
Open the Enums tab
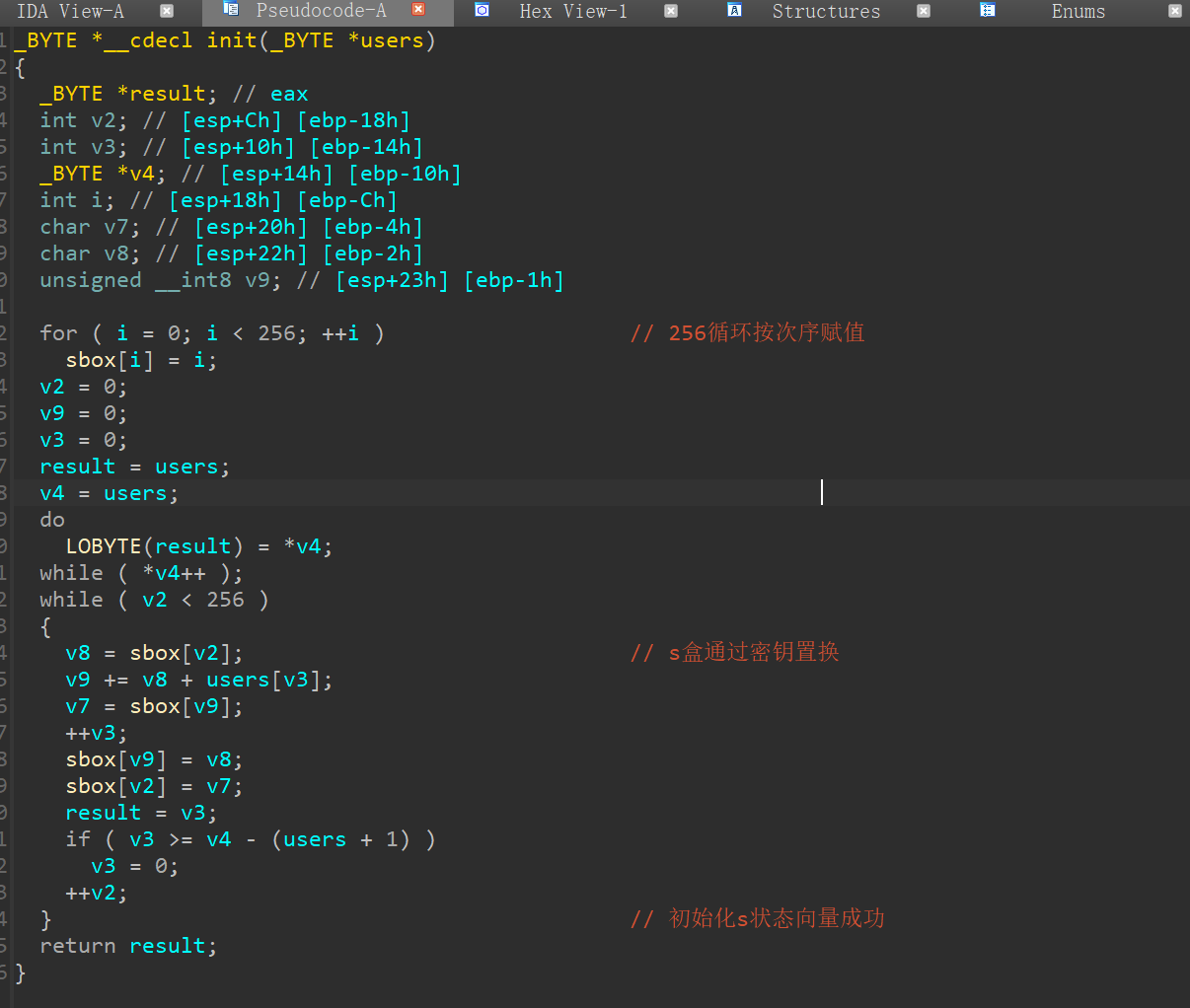point(1078,12)
